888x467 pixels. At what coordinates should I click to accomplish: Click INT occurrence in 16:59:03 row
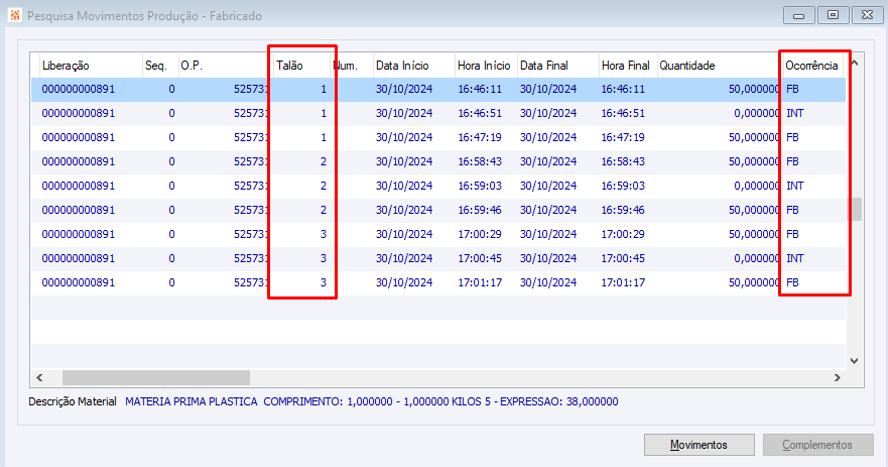(795, 186)
